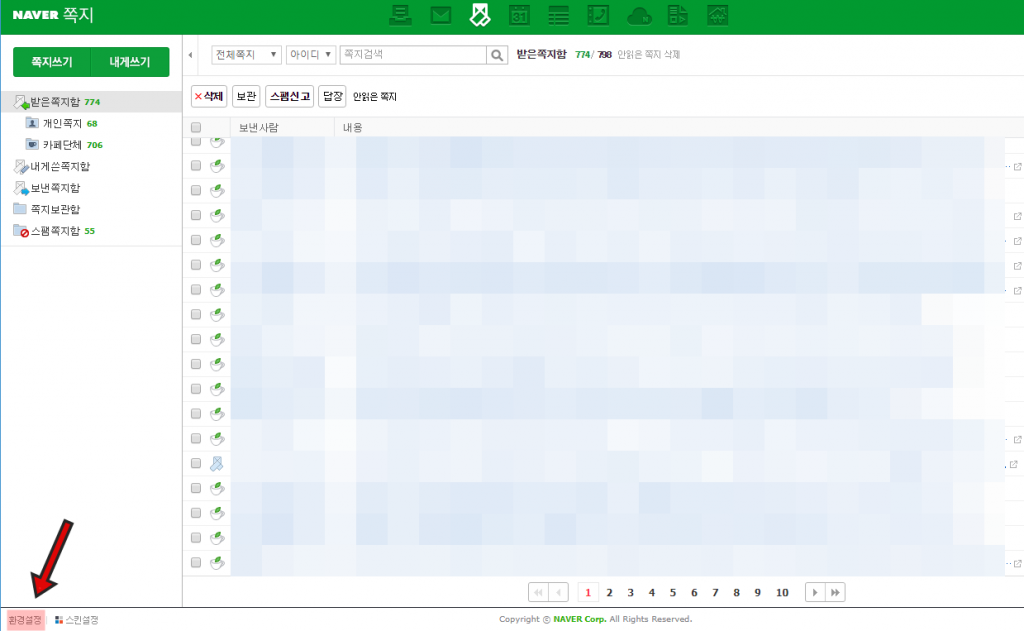Screen dimensions: 1024x631
Task: Select page 5 in pagination
Action: coord(673,592)
